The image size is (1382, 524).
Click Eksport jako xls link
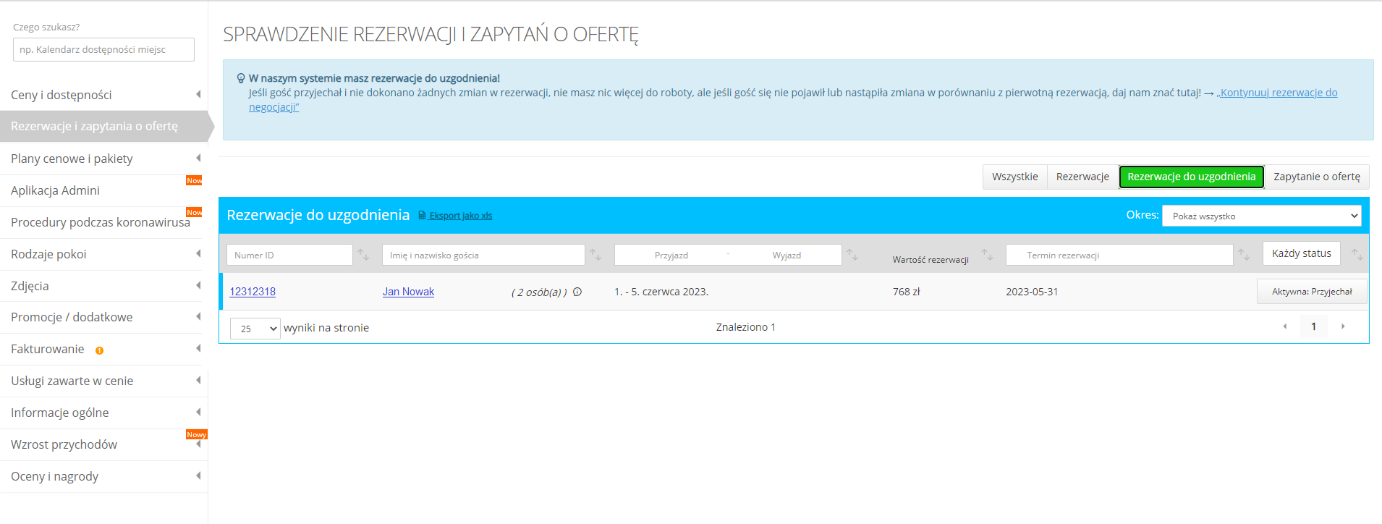pos(460,215)
